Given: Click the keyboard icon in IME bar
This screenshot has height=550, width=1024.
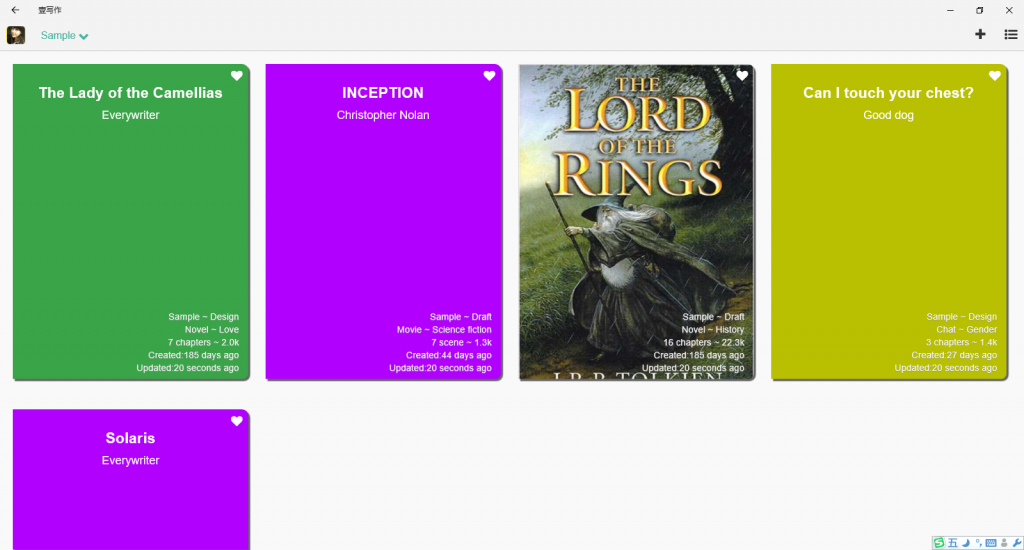Looking at the screenshot, I should (991, 543).
